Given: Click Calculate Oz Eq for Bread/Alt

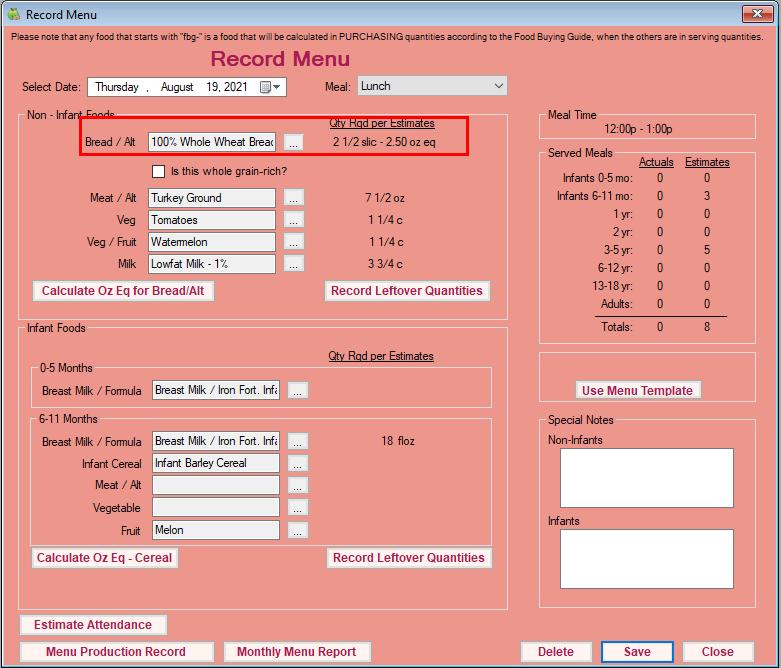Looking at the screenshot, I should 123,291.
